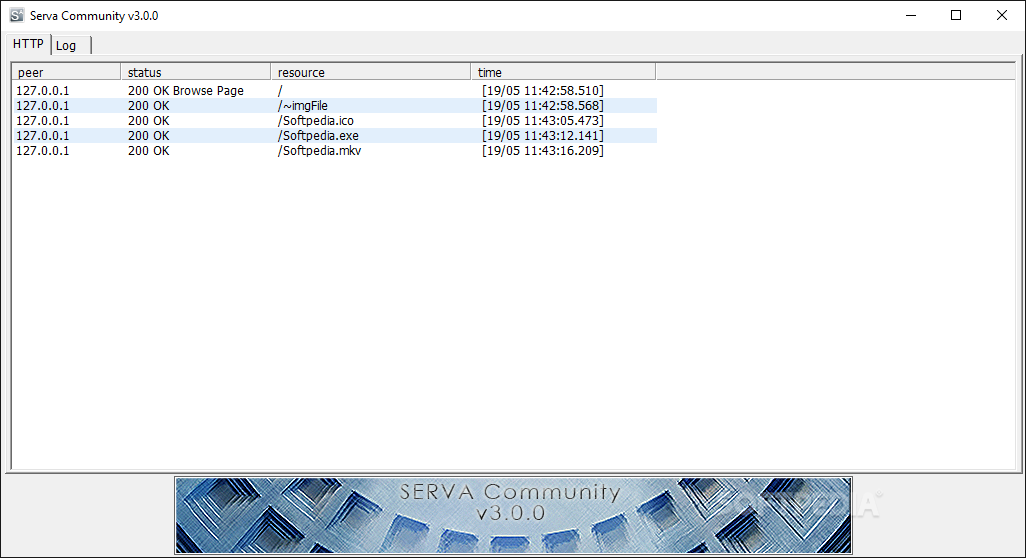Click peer 127.0.0.1 in the Softpedia.mkv row

(x=43, y=150)
